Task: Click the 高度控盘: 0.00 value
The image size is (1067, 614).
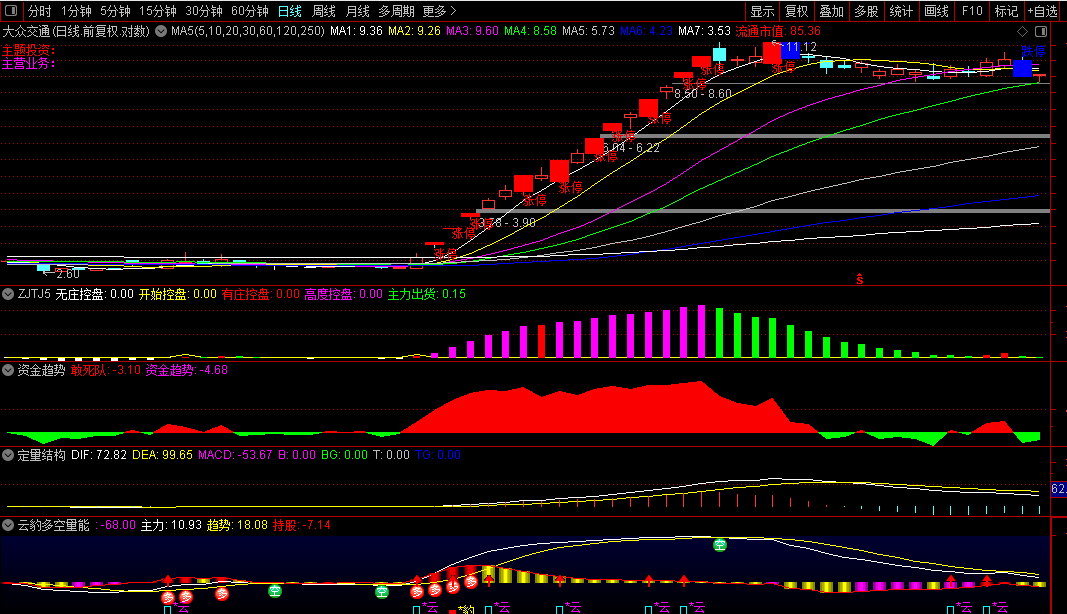Action: (x=344, y=294)
